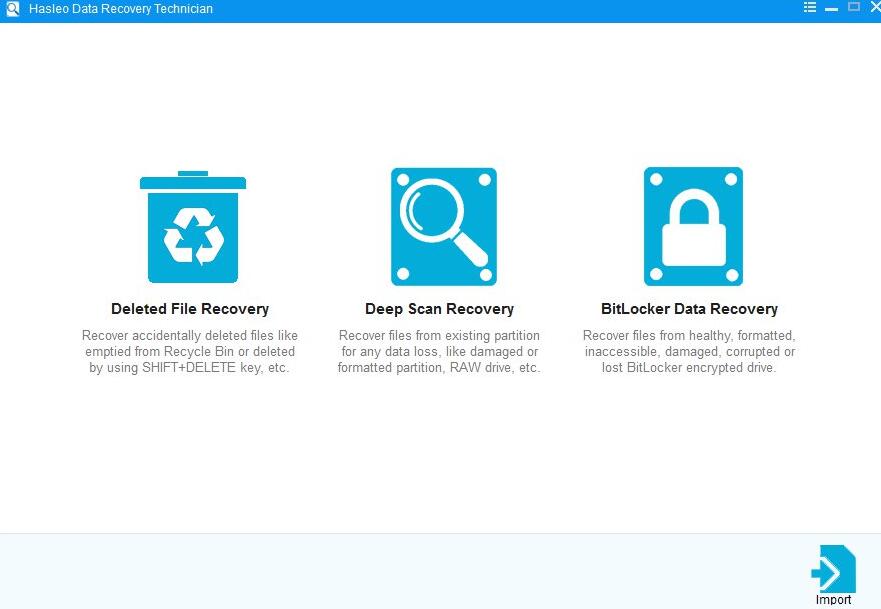This screenshot has height=609, width=881.
Task: Open BitLocker Data Recovery padlock icon
Action: 693,226
